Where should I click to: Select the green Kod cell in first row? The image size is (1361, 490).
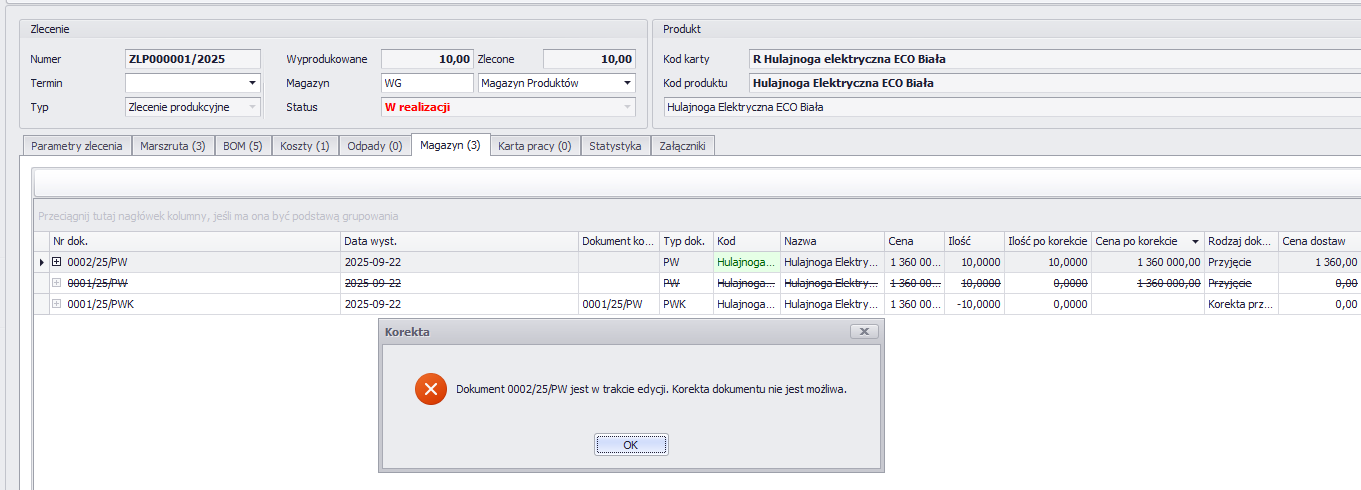[x=746, y=262]
